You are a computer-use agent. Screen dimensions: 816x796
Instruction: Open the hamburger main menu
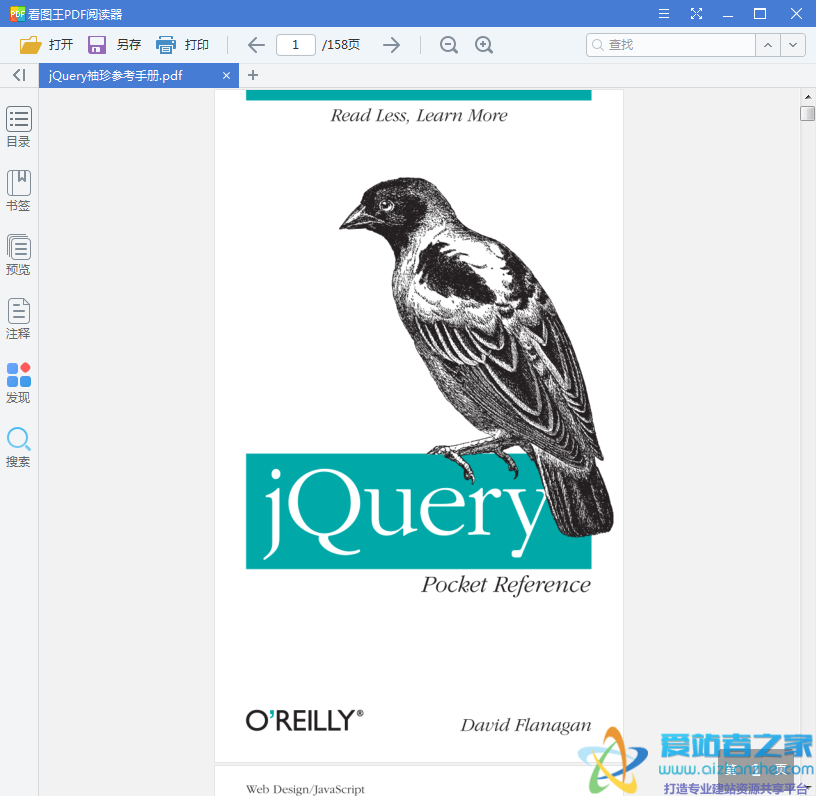click(x=664, y=14)
